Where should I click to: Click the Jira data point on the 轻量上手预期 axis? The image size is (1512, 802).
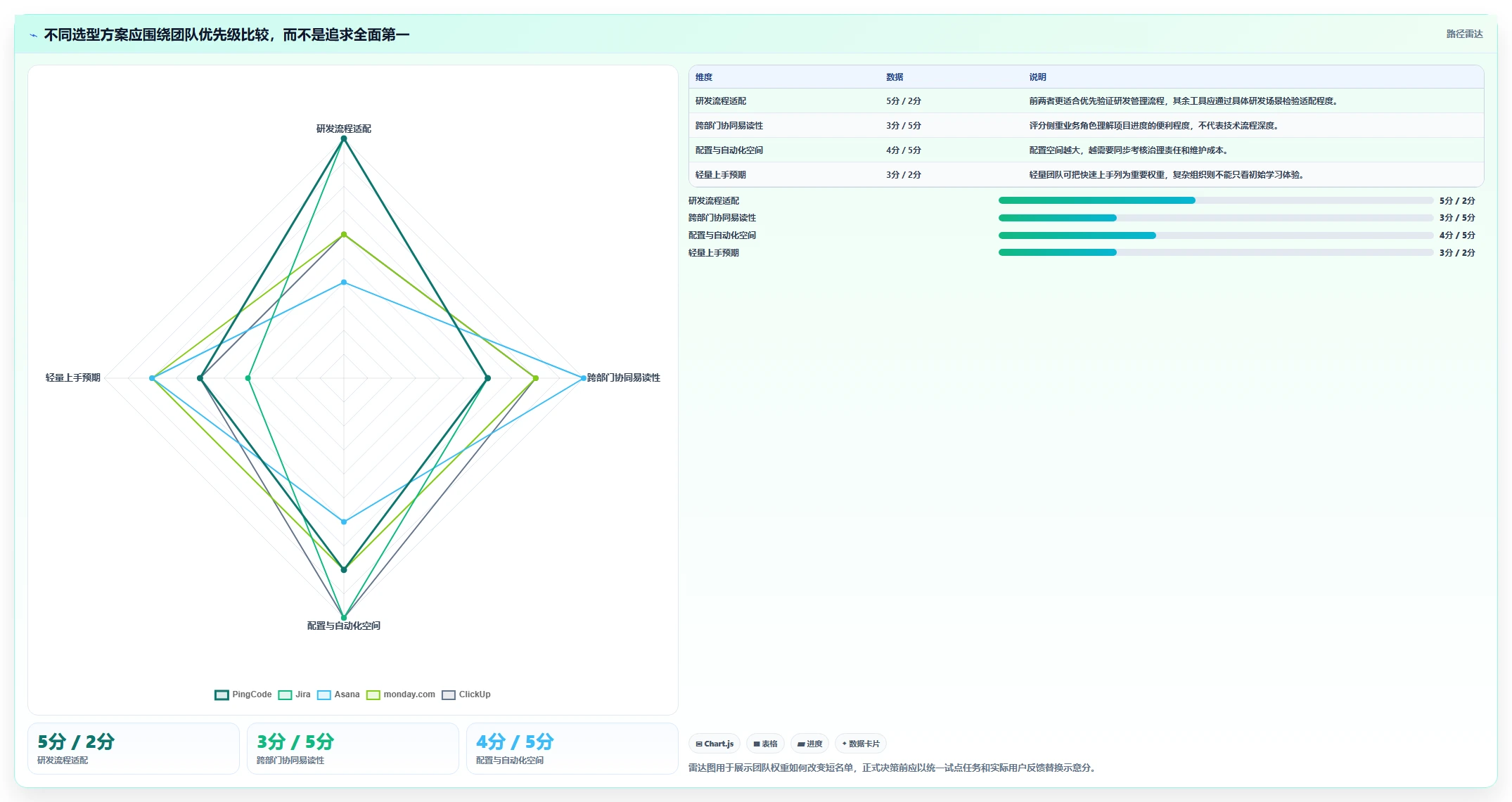click(x=248, y=378)
